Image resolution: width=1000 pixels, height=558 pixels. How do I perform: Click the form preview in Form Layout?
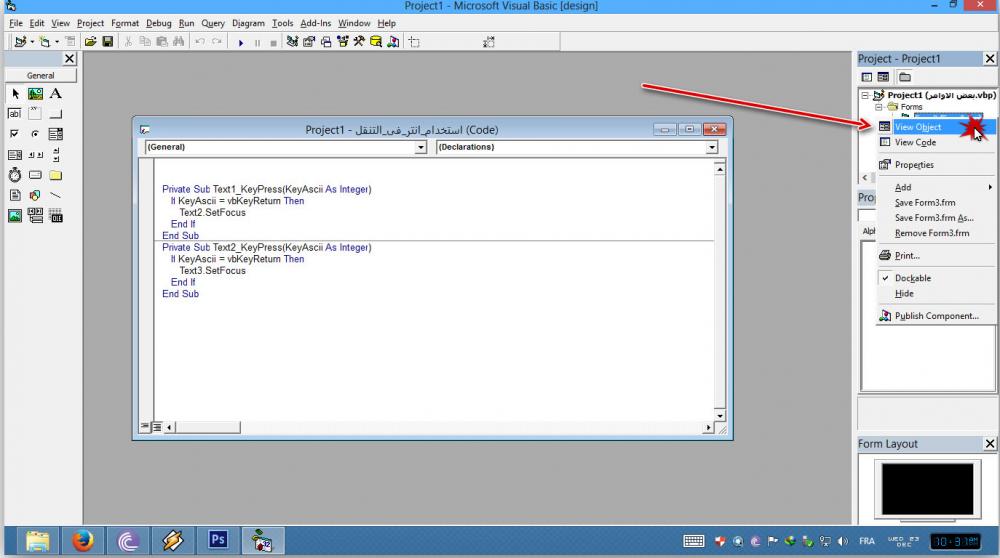927,489
